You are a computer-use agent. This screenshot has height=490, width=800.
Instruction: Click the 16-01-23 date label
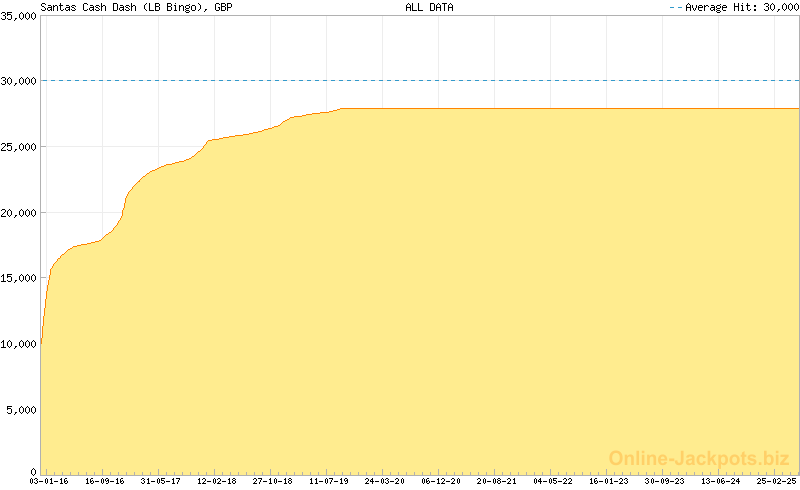pos(608,481)
